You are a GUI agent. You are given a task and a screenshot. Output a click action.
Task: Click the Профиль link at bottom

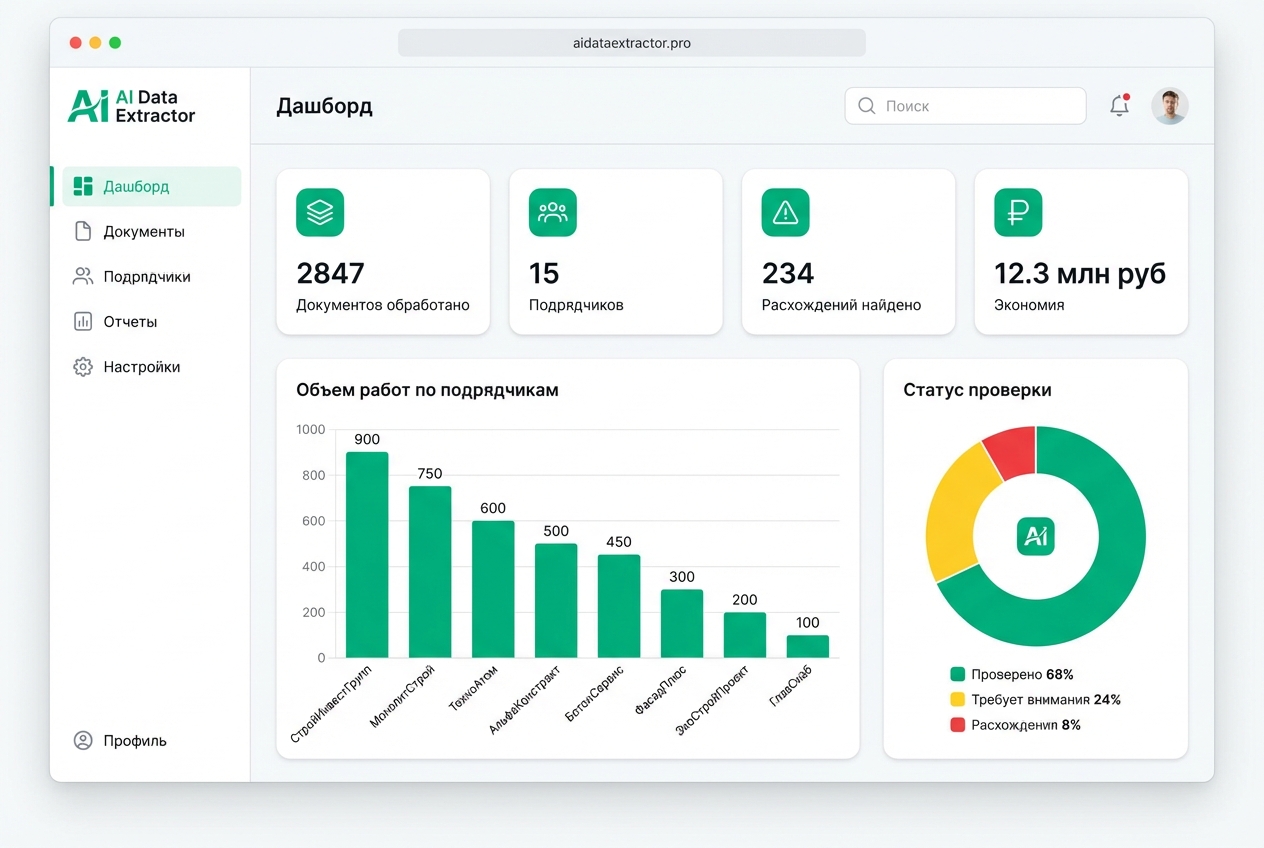(x=134, y=741)
